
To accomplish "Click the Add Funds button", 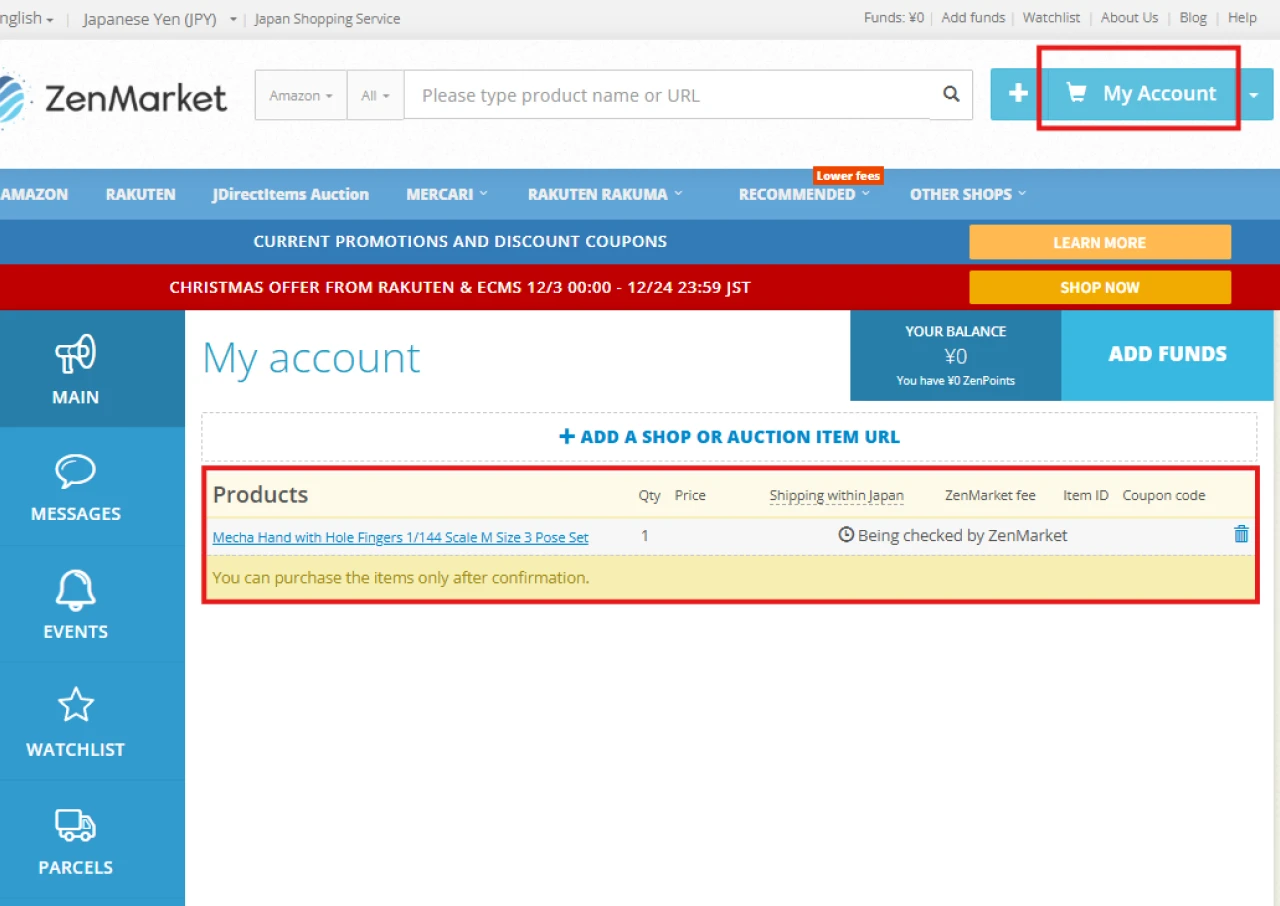I will 1167,355.
